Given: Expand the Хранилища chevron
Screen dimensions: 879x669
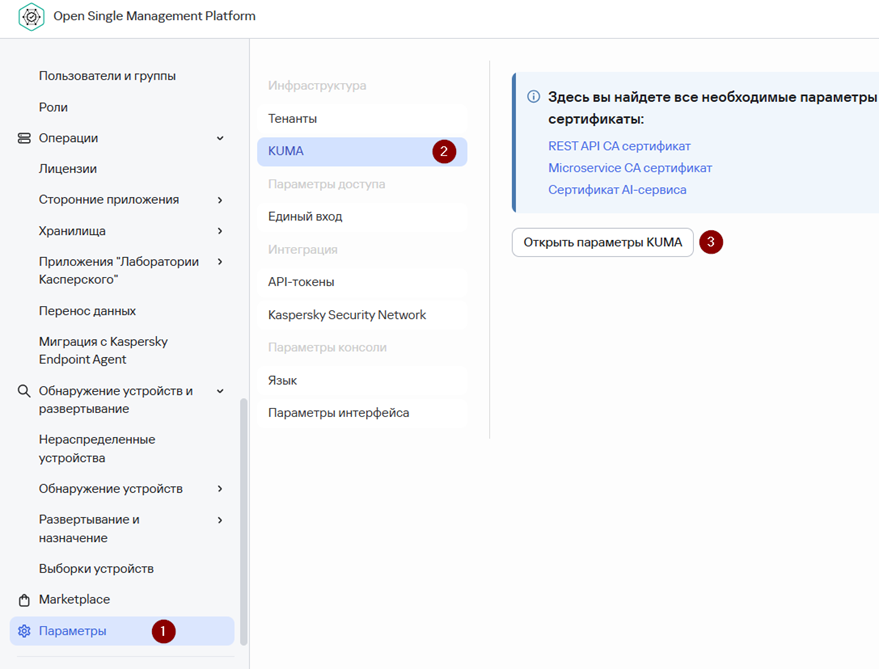Looking at the screenshot, I should (x=220, y=230).
